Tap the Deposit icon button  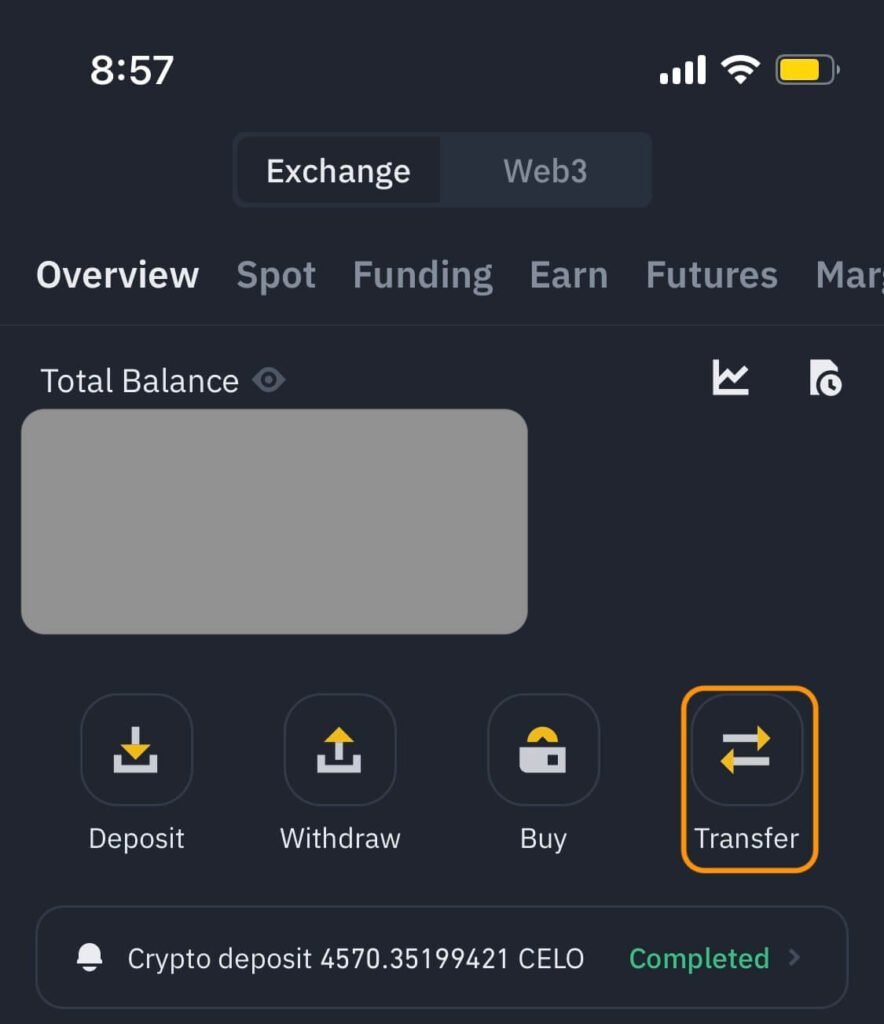[136, 750]
